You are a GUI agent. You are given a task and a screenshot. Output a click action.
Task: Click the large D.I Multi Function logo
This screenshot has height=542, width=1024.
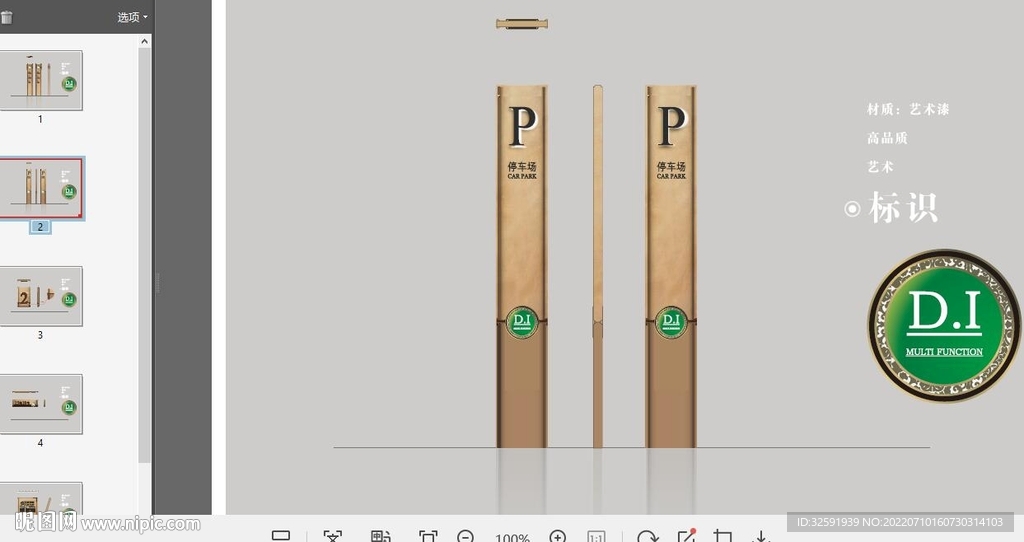[944, 326]
